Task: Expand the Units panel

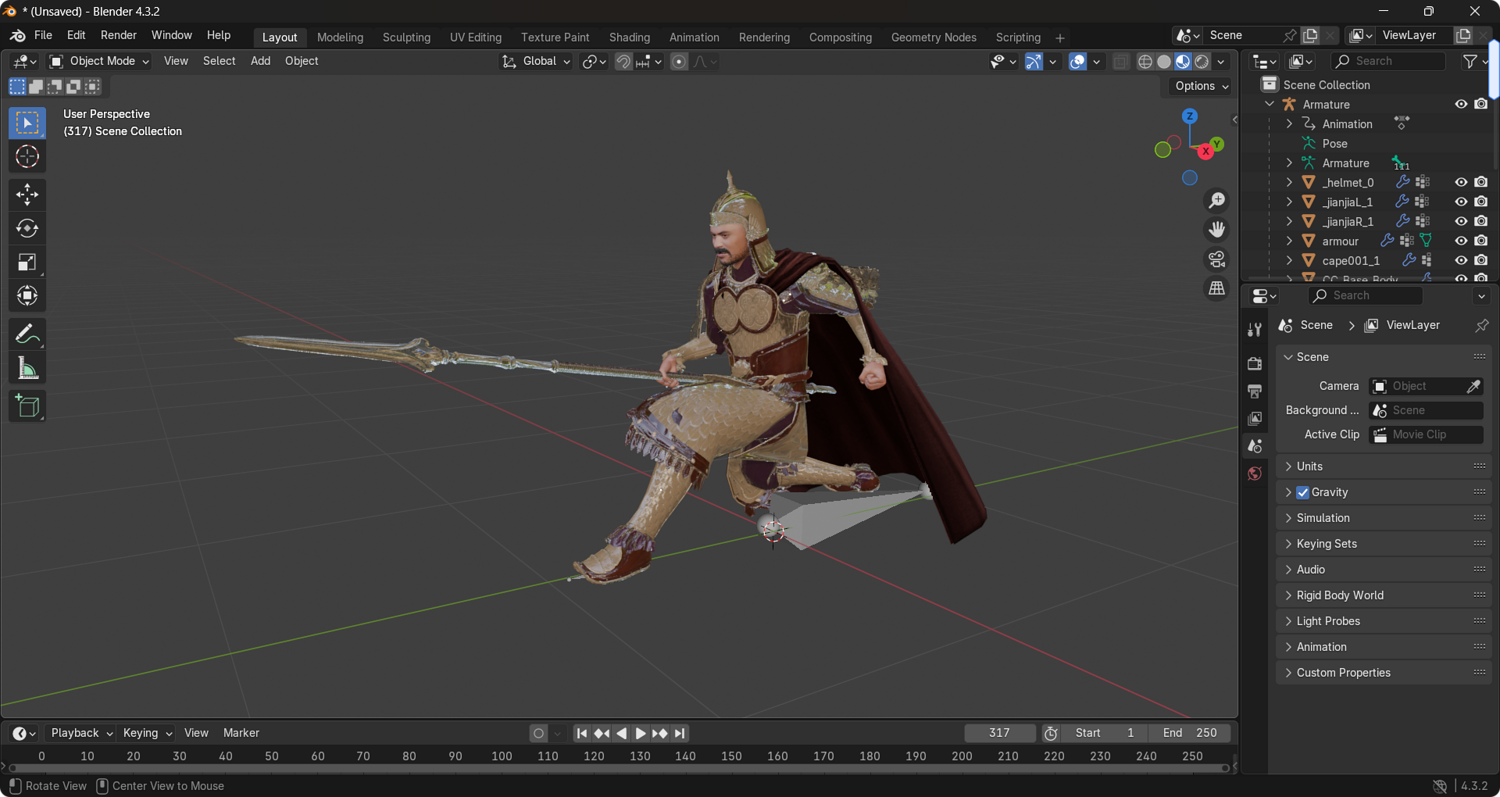Action: pos(1382,467)
